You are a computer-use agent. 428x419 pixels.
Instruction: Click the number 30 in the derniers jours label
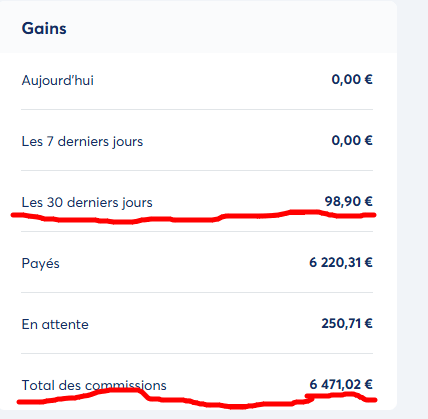pyautogui.click(x=55, y=202)
